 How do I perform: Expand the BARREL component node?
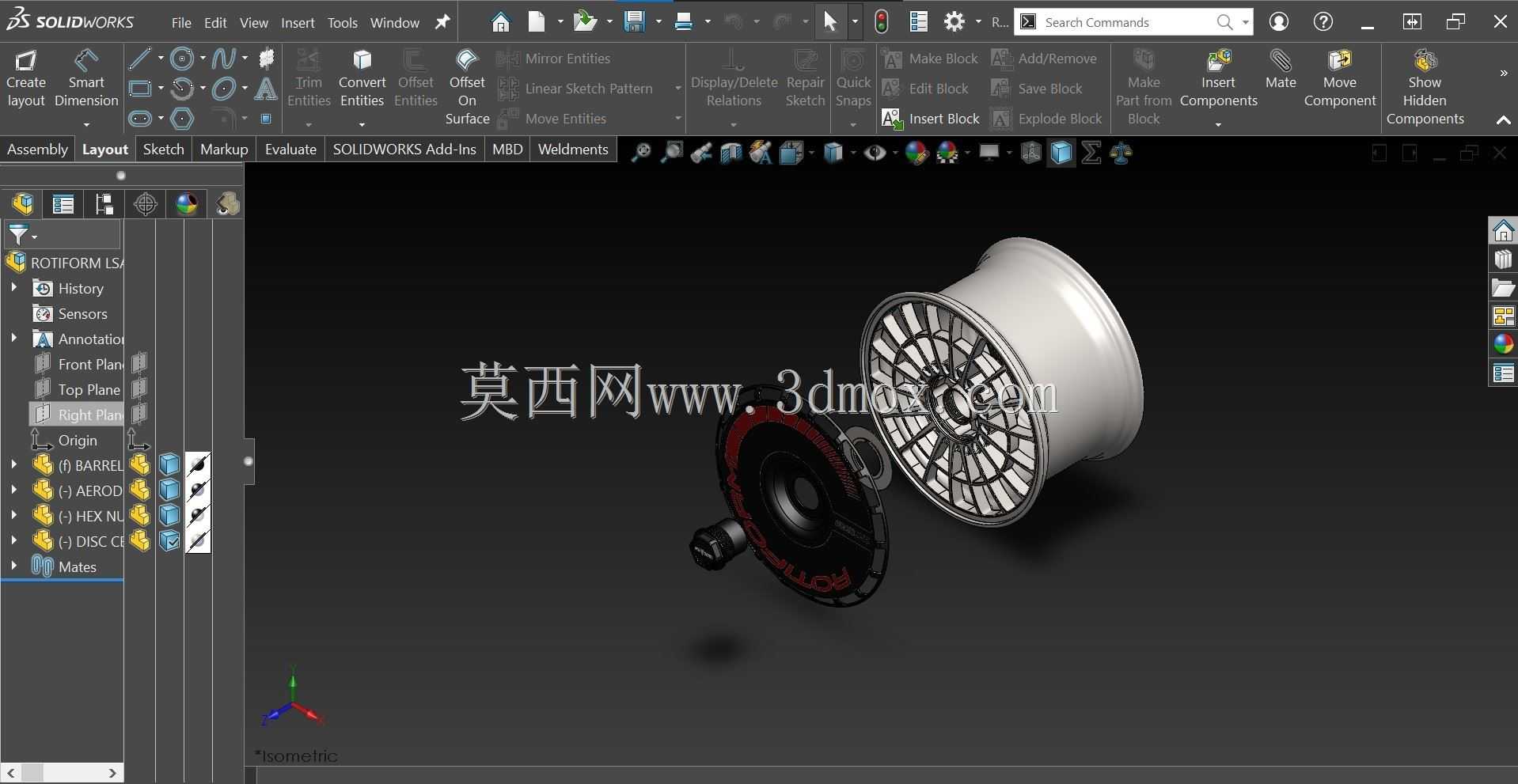(x=13, y=465)
